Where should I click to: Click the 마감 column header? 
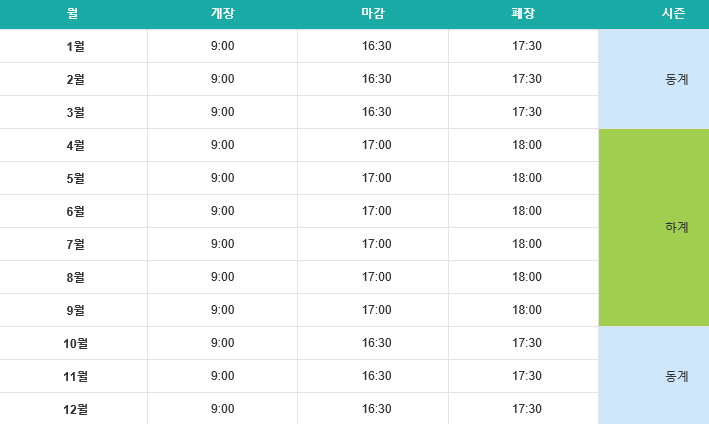[x=373, y=14]
